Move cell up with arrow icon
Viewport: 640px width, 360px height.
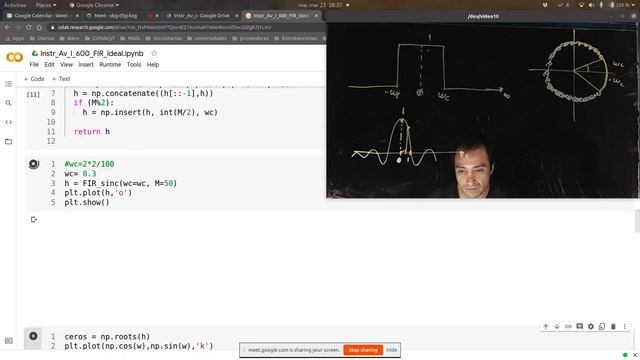546,327
